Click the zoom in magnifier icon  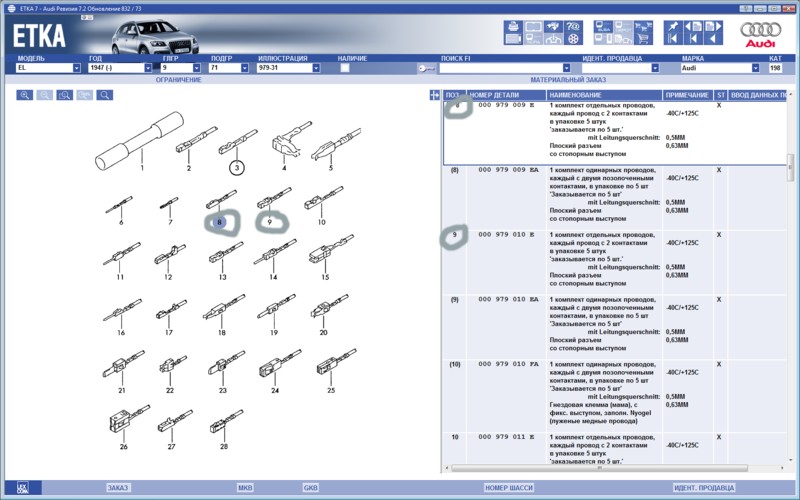tap(25, 96)
